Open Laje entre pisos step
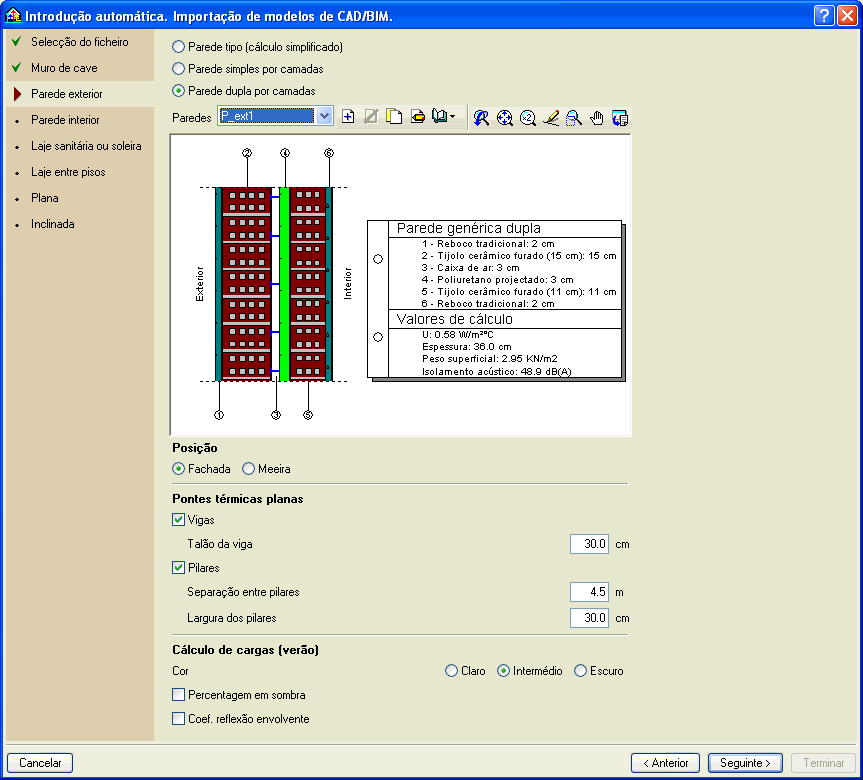 tap(68, 172)
